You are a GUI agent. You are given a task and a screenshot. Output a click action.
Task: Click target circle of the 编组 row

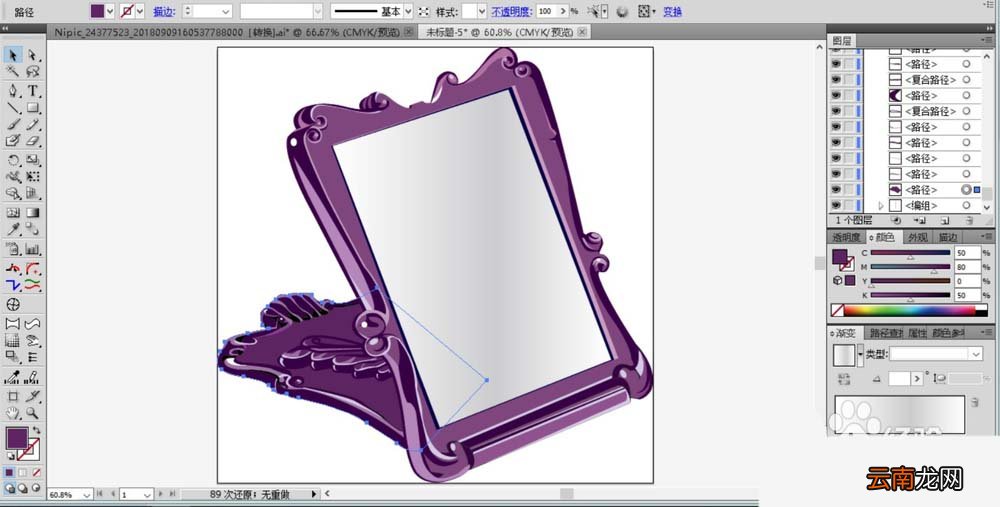click(x=966, y=205)
